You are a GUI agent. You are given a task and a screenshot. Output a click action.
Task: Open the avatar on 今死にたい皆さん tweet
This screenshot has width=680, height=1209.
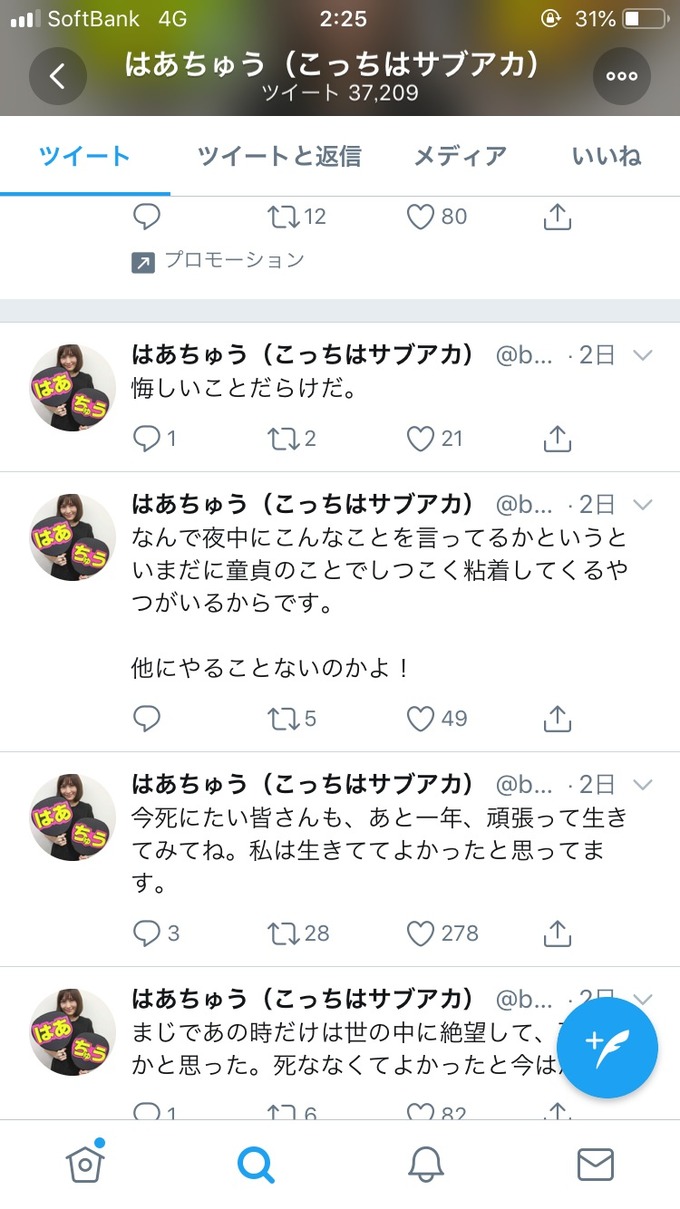(x=72, y=816)
